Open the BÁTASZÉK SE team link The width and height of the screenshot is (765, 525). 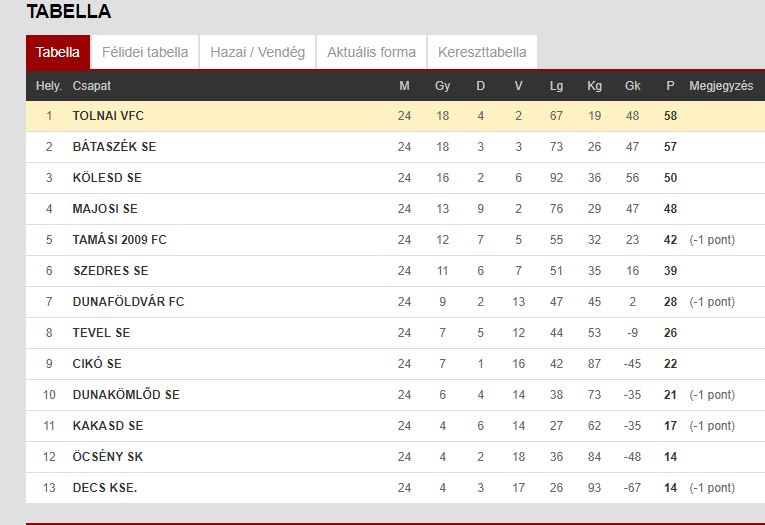coord(114,146)
